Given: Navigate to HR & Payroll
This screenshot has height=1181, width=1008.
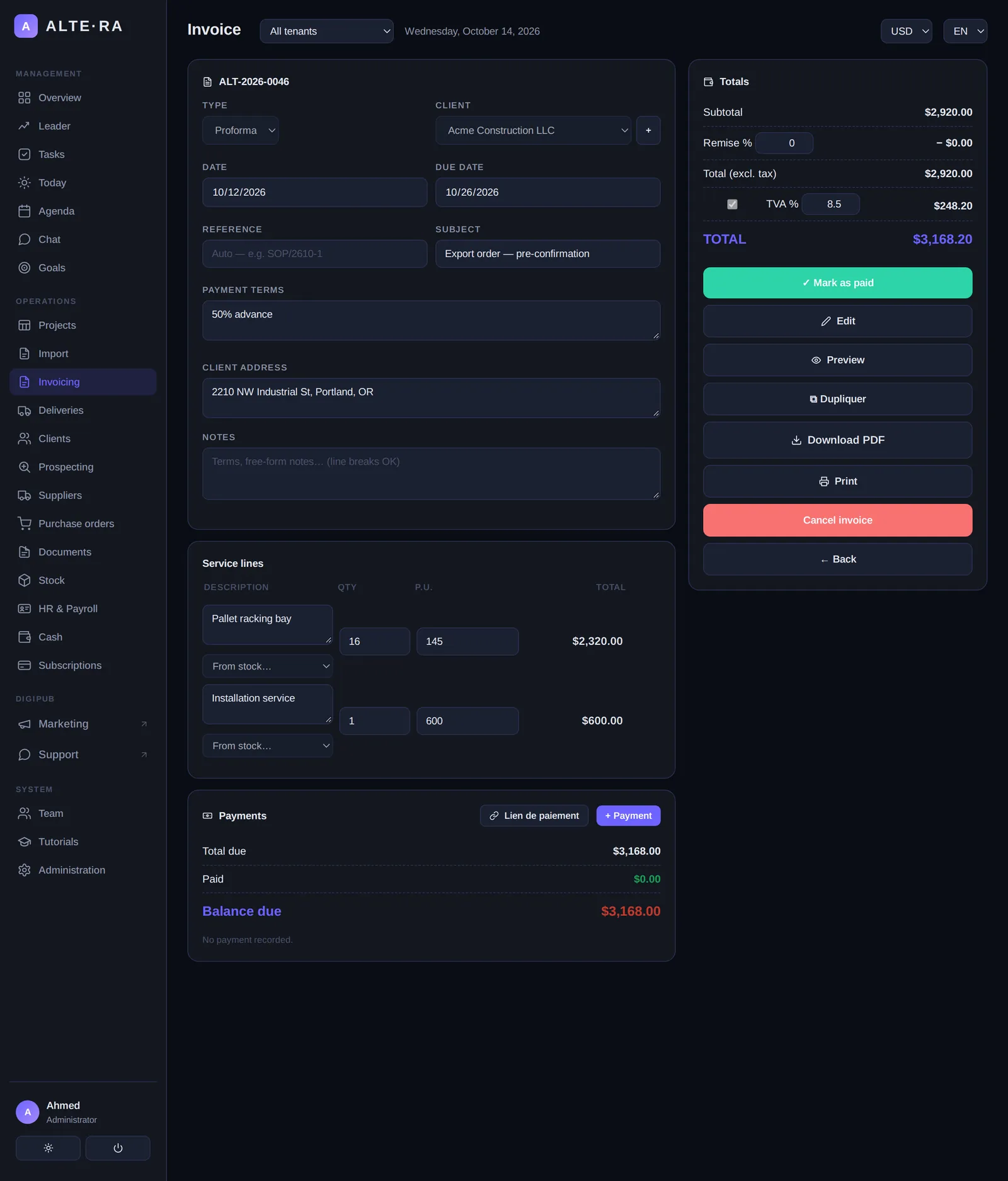Looking at the screenshot, I should pyautogui.click(x=83, y=608).
